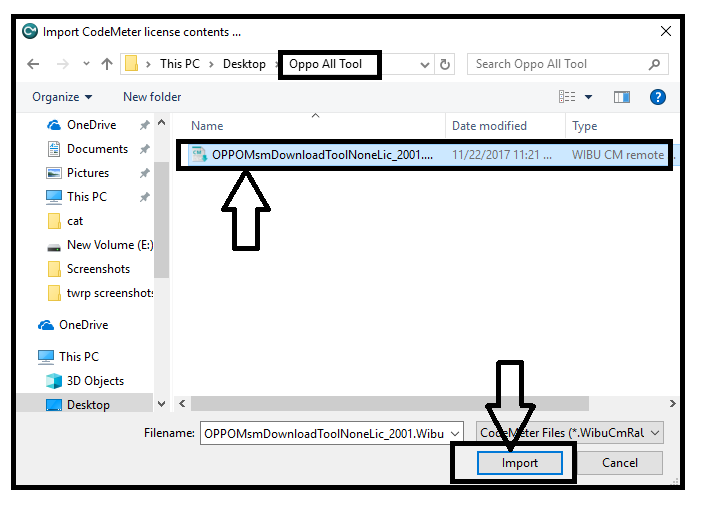
Task: Select Desktop in the navigation tree
Action: click(x=88, y=405)
